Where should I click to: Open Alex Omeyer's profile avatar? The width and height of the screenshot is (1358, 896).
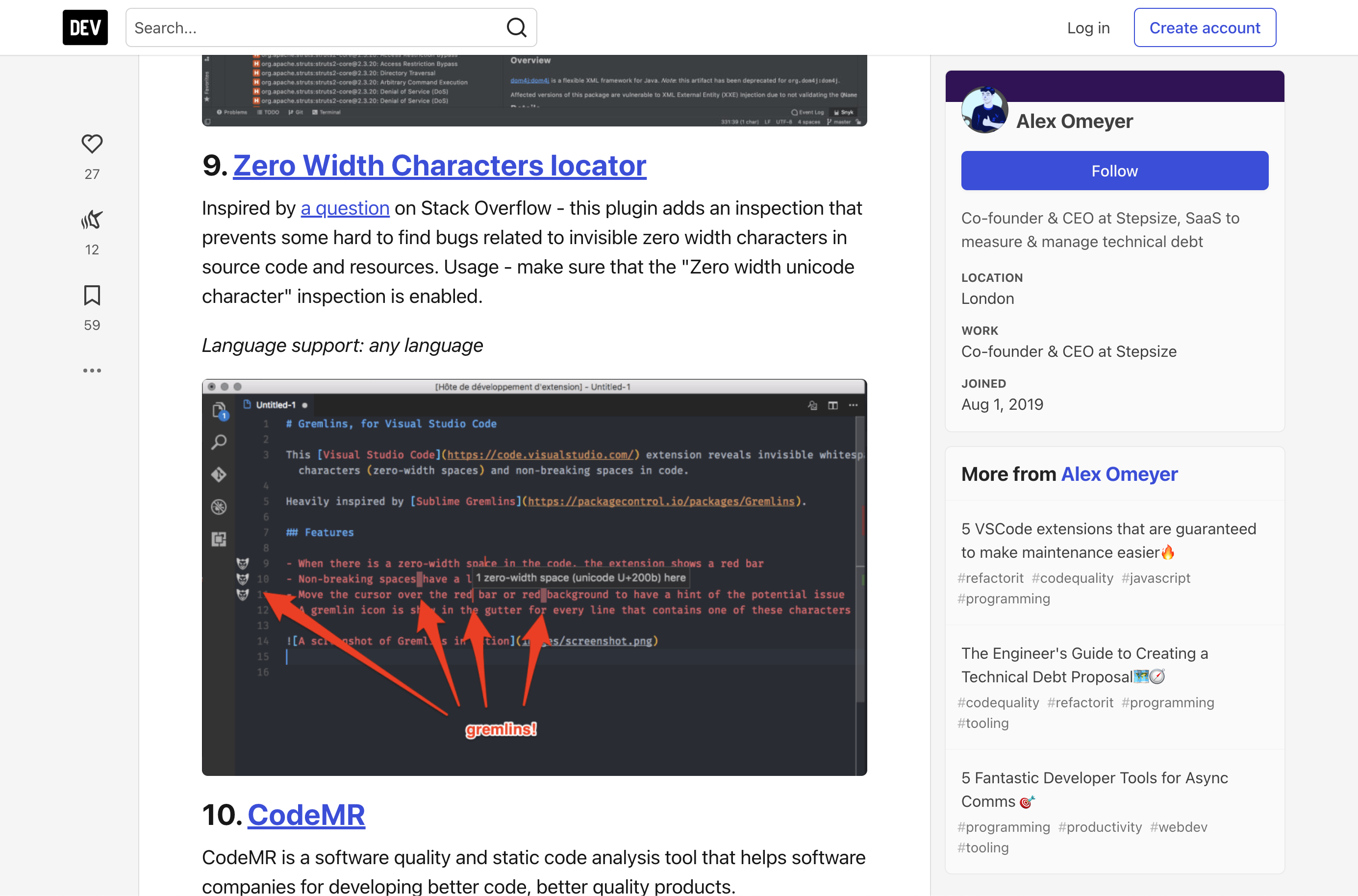pyautogui.click(x=984, y=110)
